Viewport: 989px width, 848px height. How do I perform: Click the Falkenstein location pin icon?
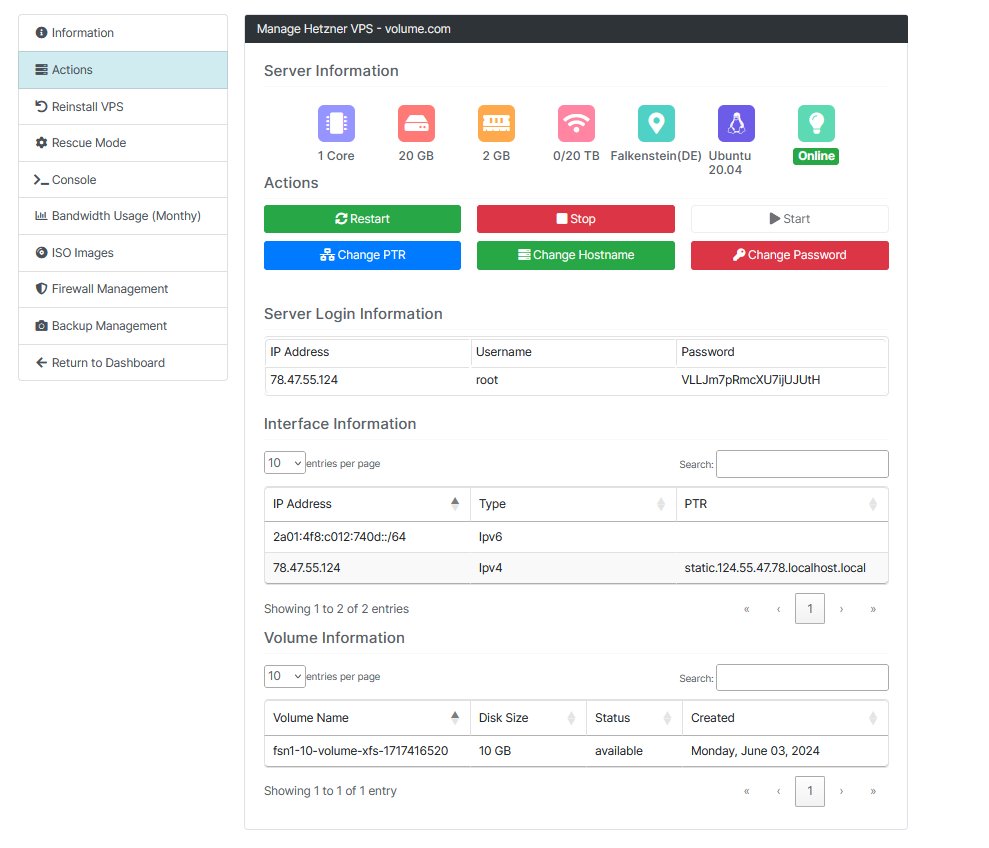pos(656,122)
